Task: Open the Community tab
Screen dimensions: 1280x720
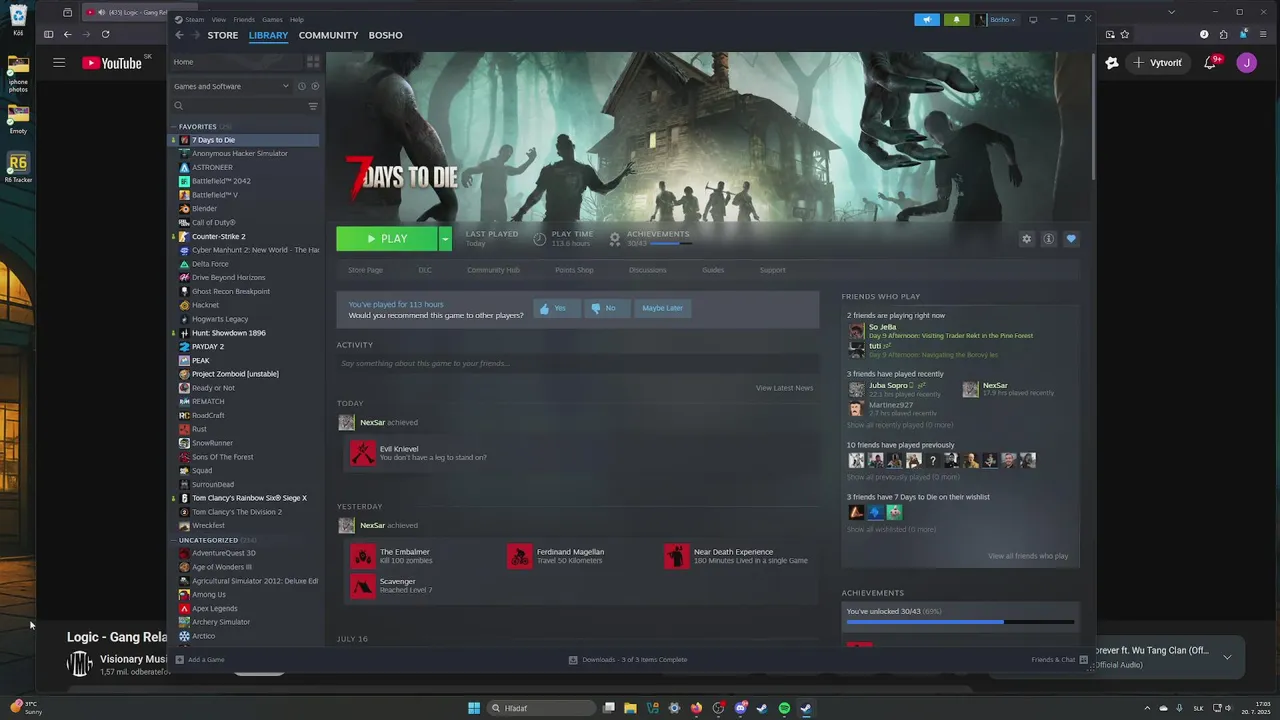Action: (x=328, y=35)
